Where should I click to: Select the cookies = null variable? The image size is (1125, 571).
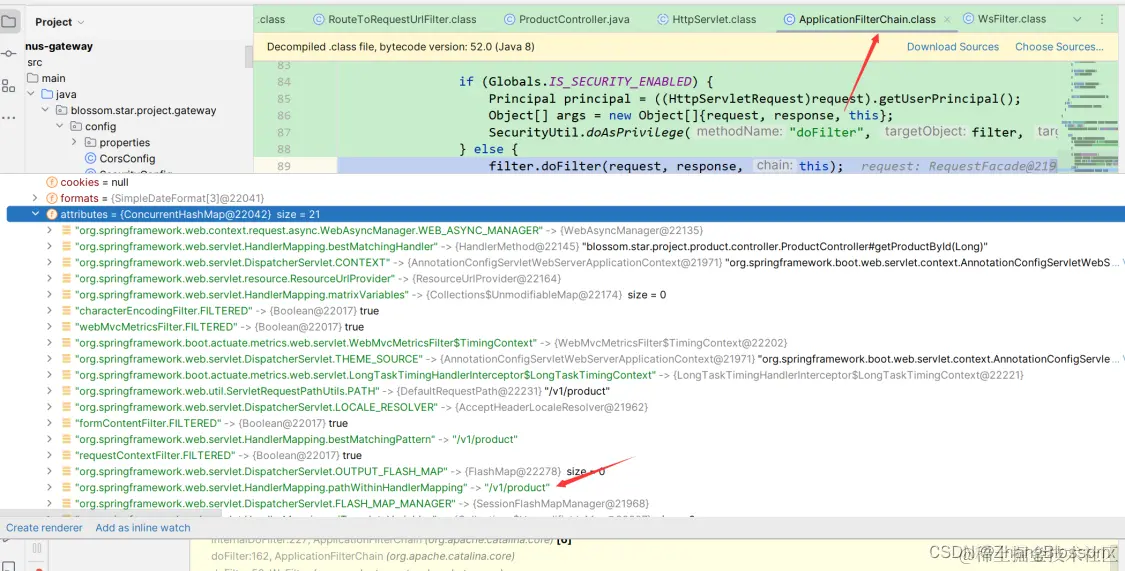[x=94, y=182]
